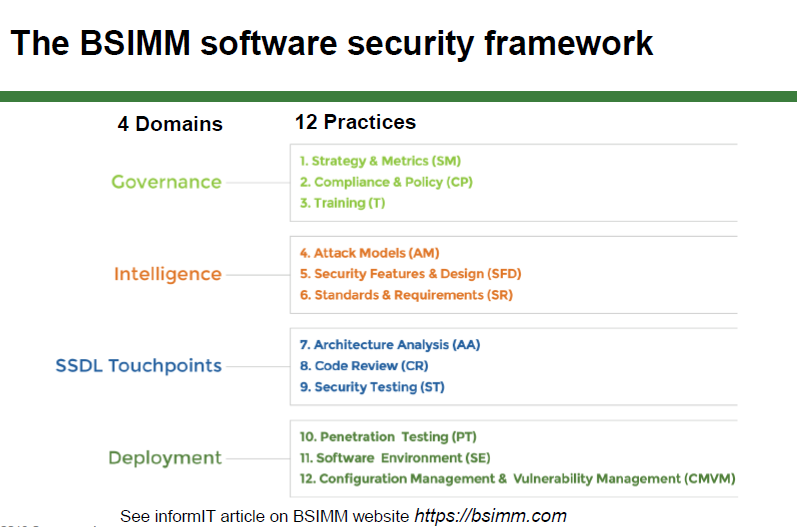797x527 pixels.
Task: Click '12. Configuration Management & Vulnerability Management (CMVM)'
Action: [517, 479]
